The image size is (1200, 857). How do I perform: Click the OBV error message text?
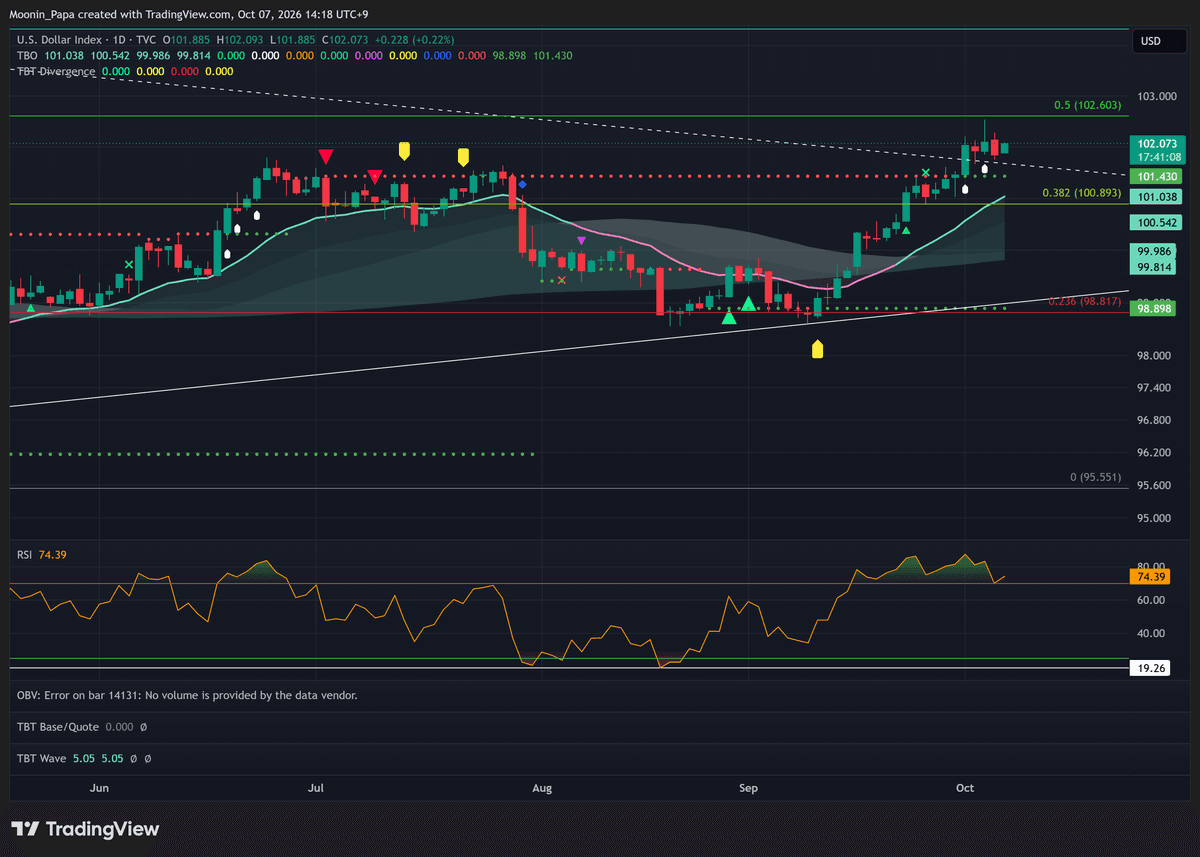[x=187, y=695]
